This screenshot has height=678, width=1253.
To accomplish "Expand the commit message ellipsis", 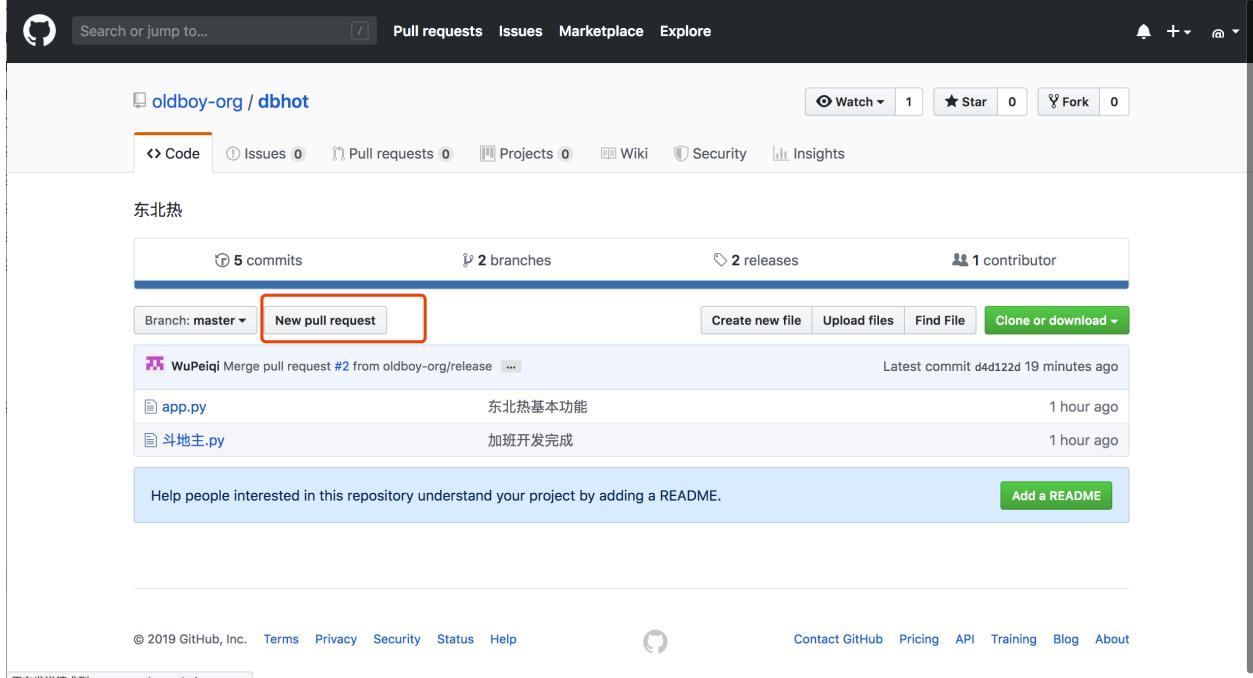I will pyautogui.click(x=510, y=366).
